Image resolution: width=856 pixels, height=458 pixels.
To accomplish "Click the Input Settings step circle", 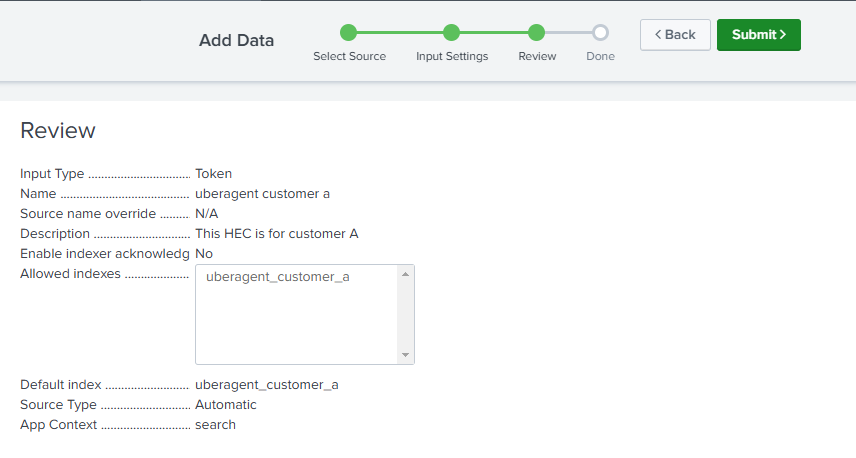I will (x=452, y=32).
